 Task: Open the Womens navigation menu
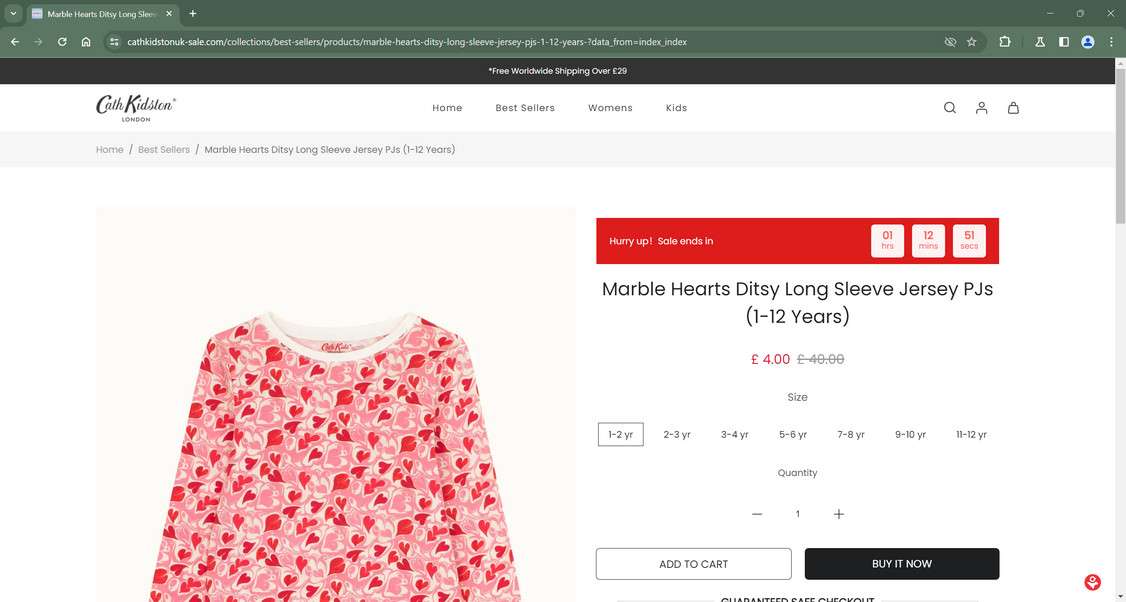610,107
